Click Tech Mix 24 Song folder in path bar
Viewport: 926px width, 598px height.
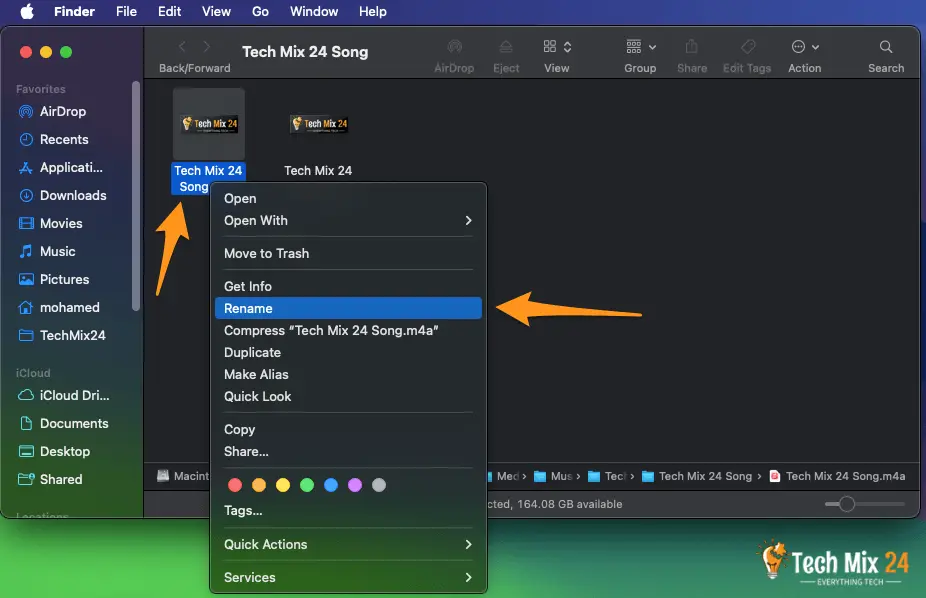[x=697, y=476]
